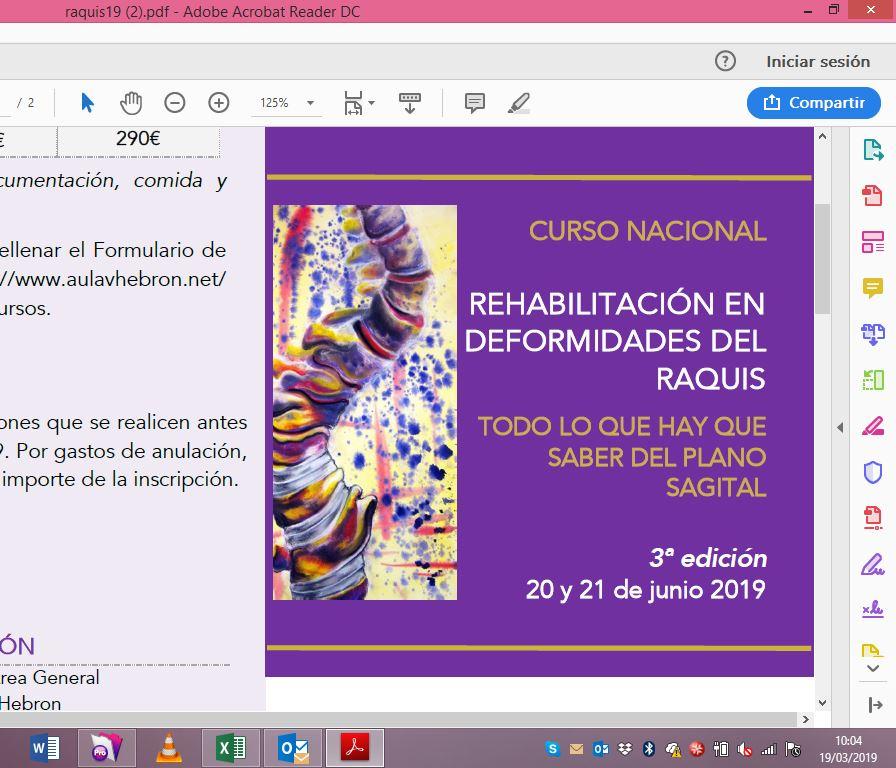Switch to Excel in the taskbar
This screenshot has width=896, height=768.
tap(230, 747)
